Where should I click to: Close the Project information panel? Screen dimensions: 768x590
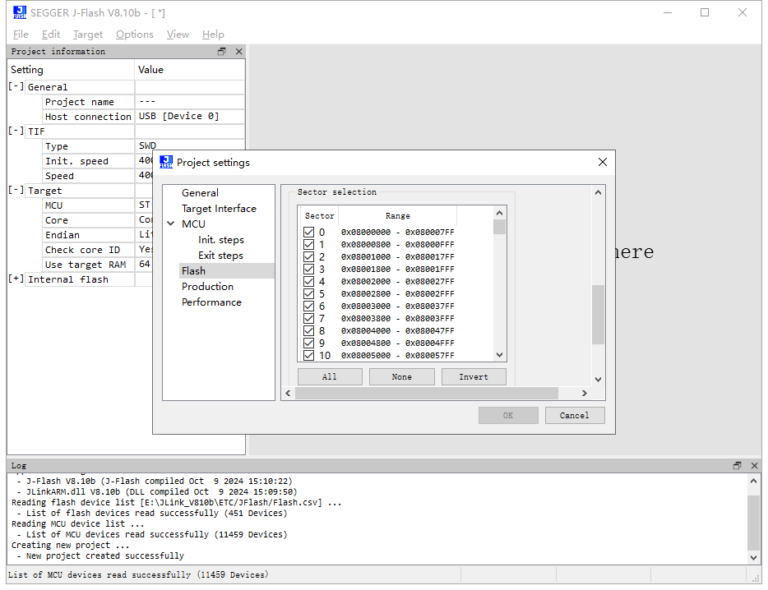coord(238,52)
